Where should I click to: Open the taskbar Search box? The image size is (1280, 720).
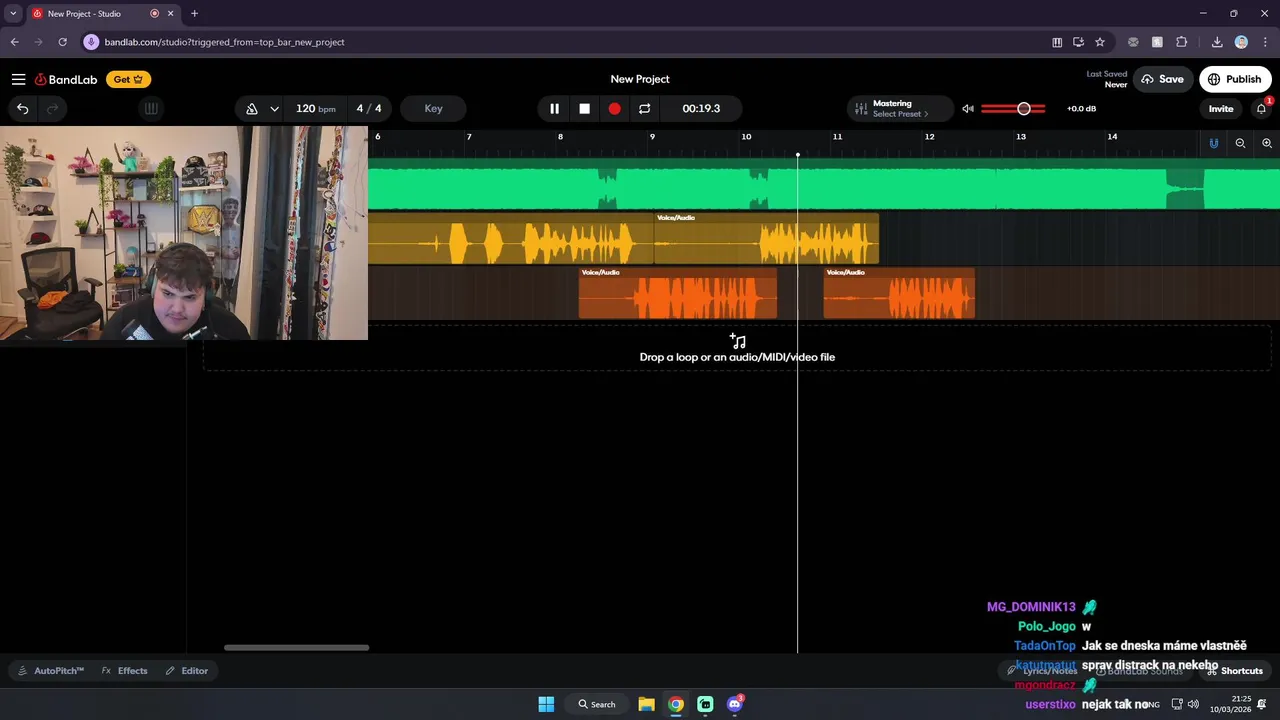[x=596, y=704]
